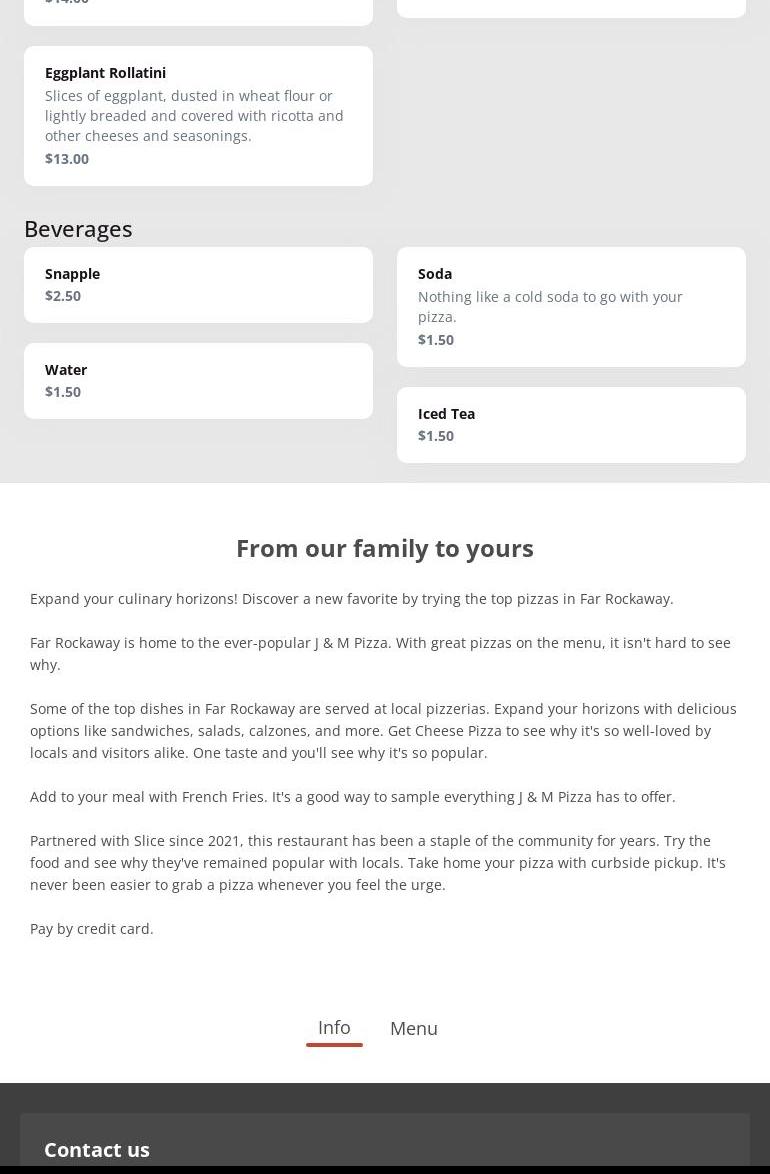Switch to the Info tab
This screenshot has height=1174, width=770.
[334, 1028]
